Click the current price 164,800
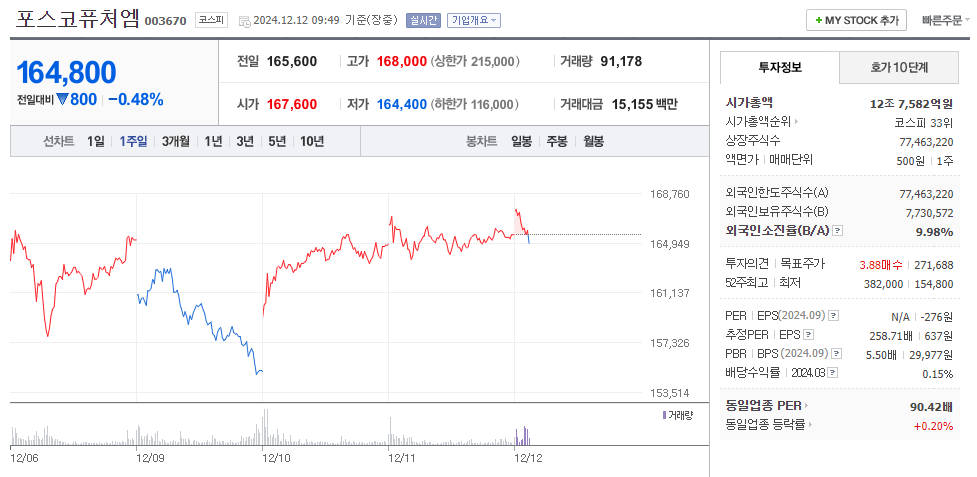 [66, 73]
